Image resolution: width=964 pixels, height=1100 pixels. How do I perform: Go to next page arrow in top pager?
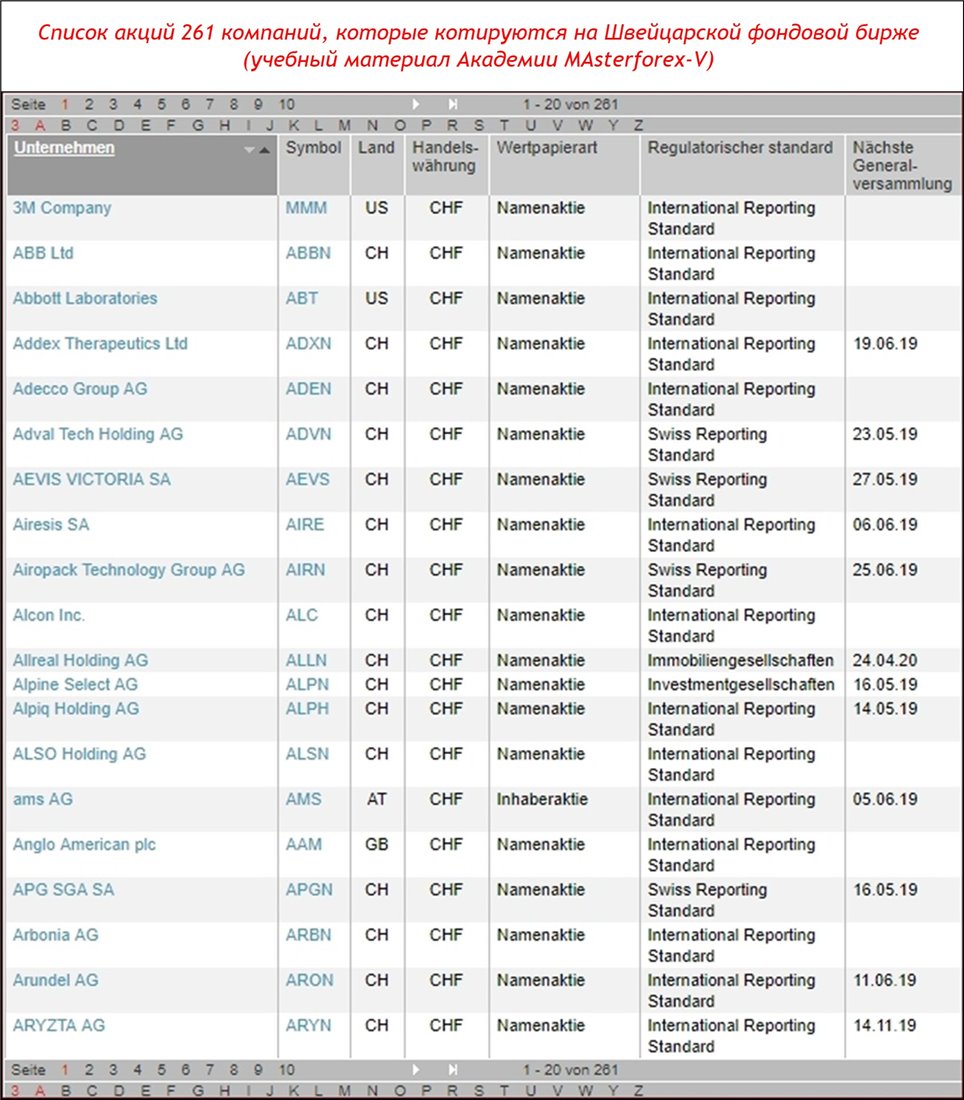416,105
